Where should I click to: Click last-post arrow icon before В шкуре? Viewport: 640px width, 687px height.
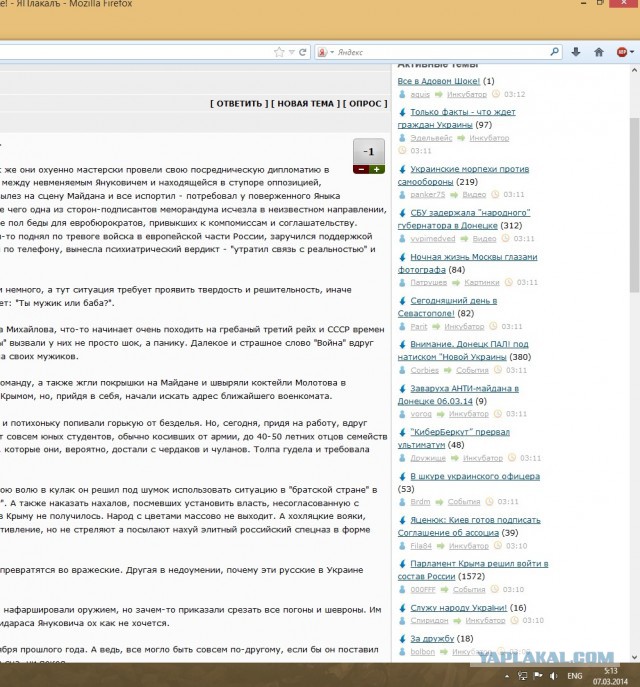(x=402, y=476)
